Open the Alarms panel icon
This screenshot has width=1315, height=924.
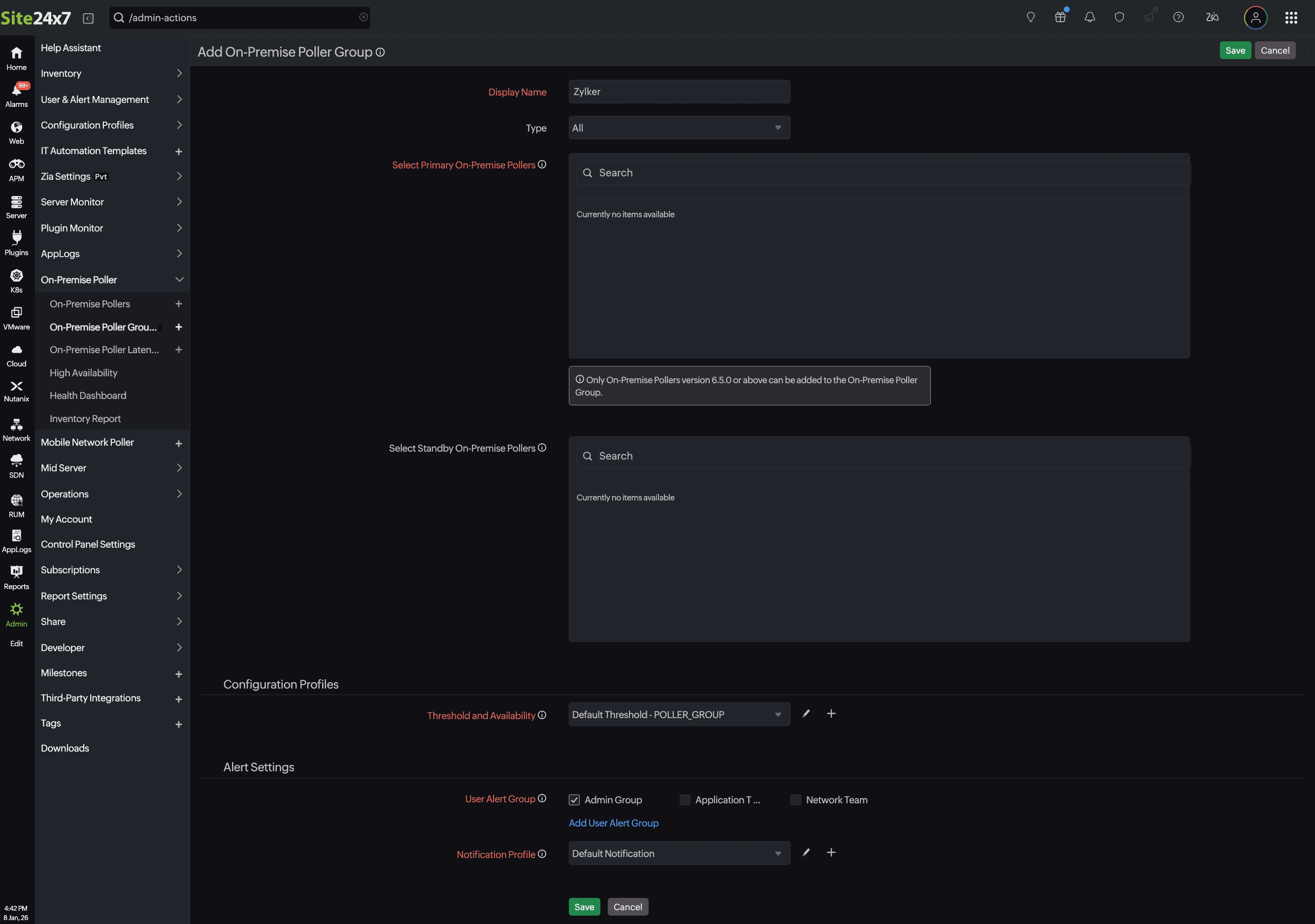pos(17,95)
